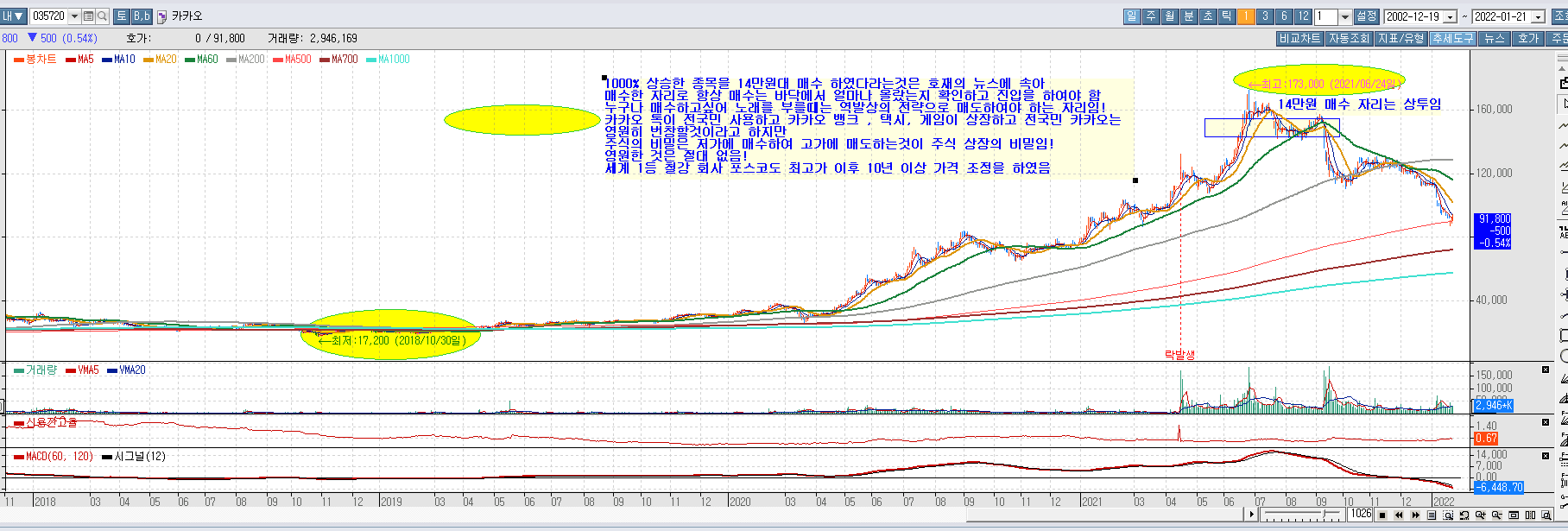Select minute (분) chart period
Image resolution: width=1568 pixels, height=531 pixels.
(x=1189, y=16)
